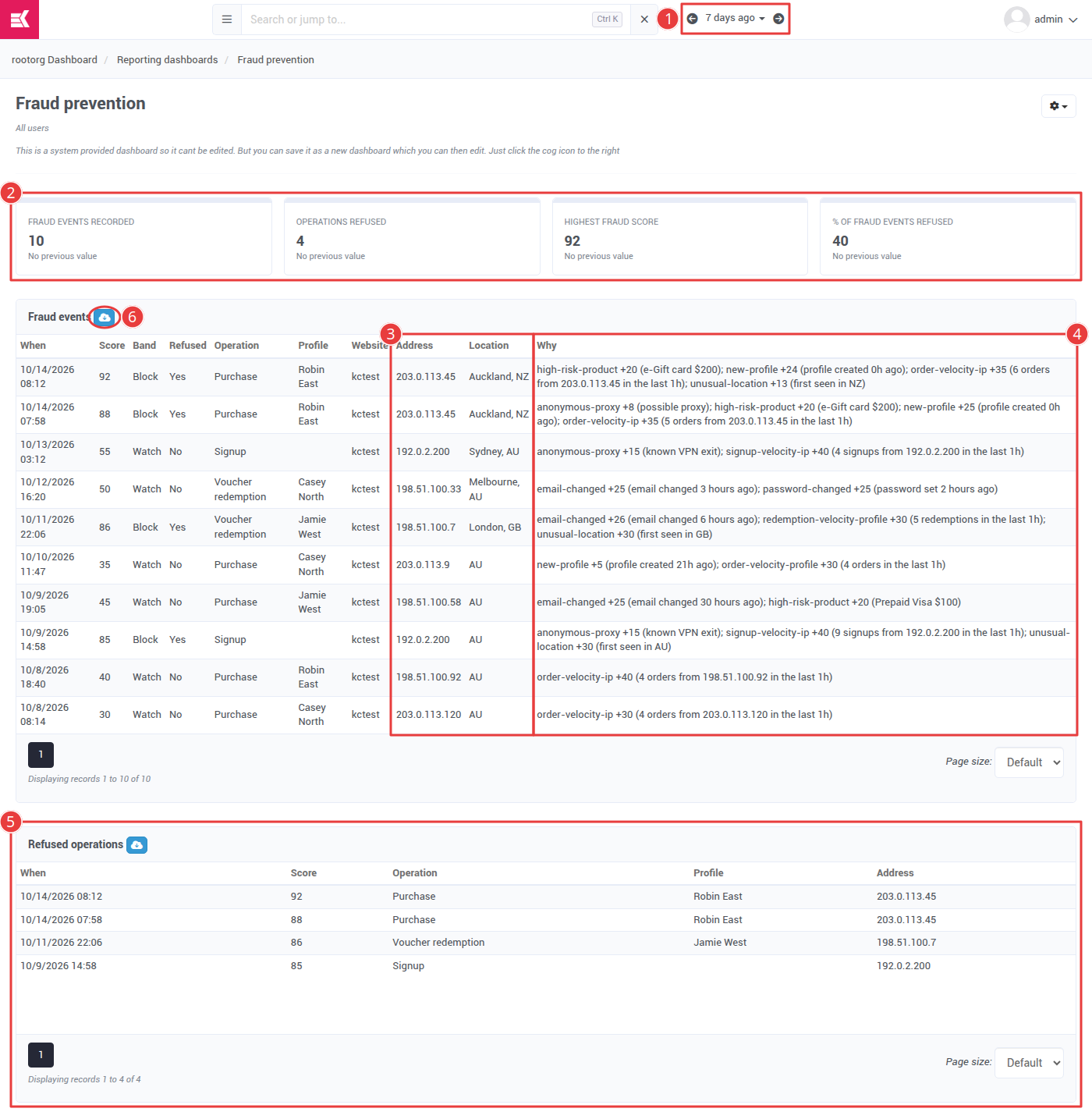Open Refused operations Page size dropdown

coord(1030,1063)
